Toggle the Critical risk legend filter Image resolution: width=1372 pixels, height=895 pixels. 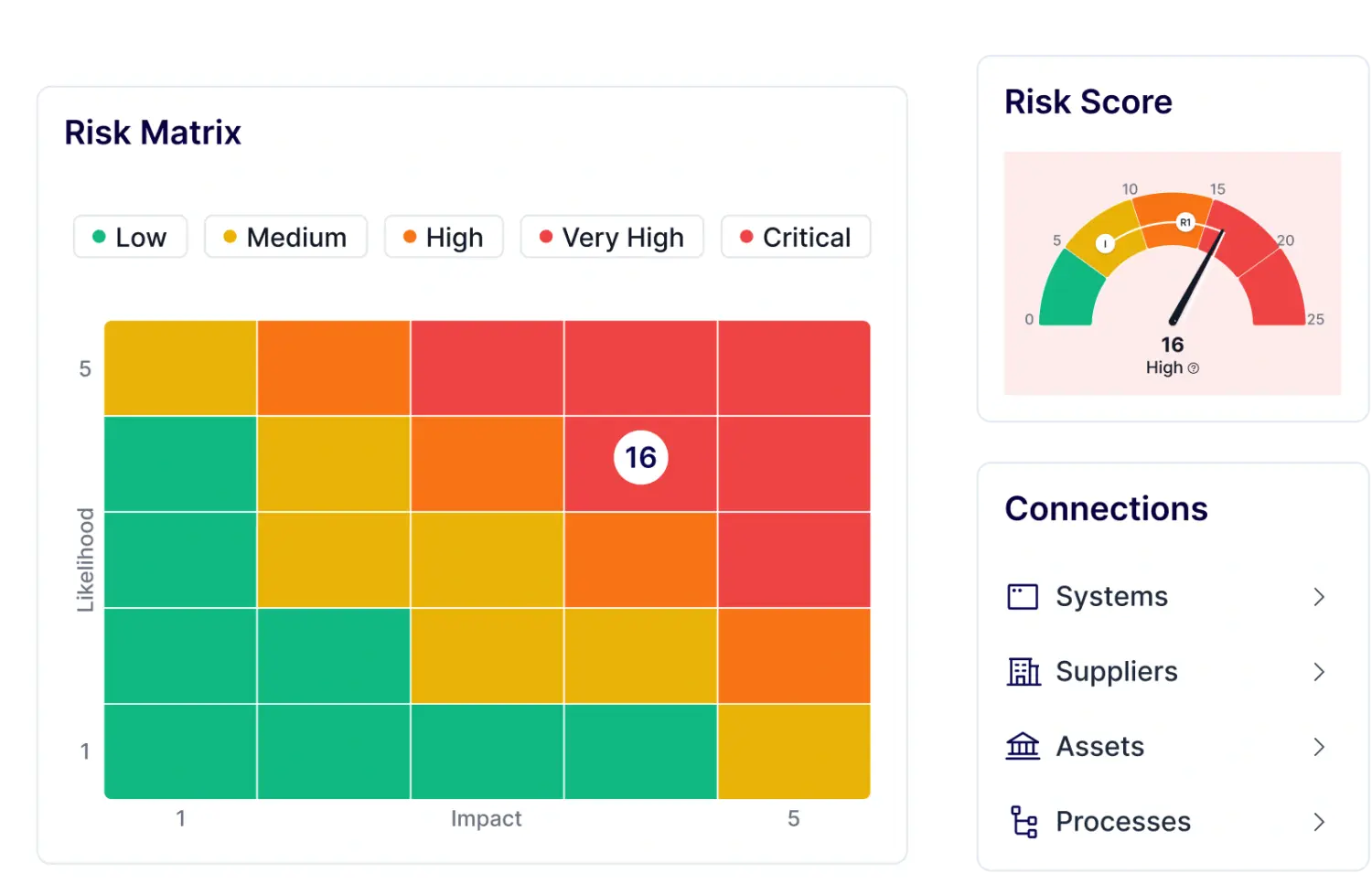pyautogui.click(x=796, y=238)
